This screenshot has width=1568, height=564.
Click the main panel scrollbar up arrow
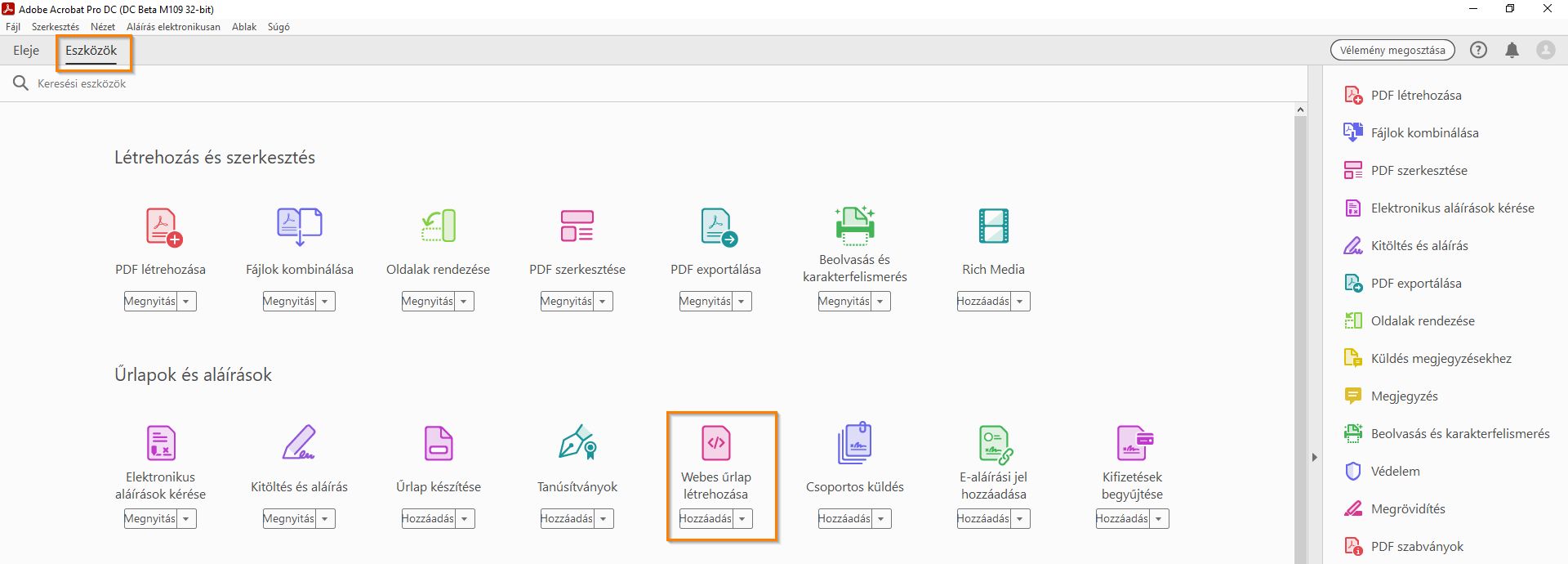click(1300, 110)
